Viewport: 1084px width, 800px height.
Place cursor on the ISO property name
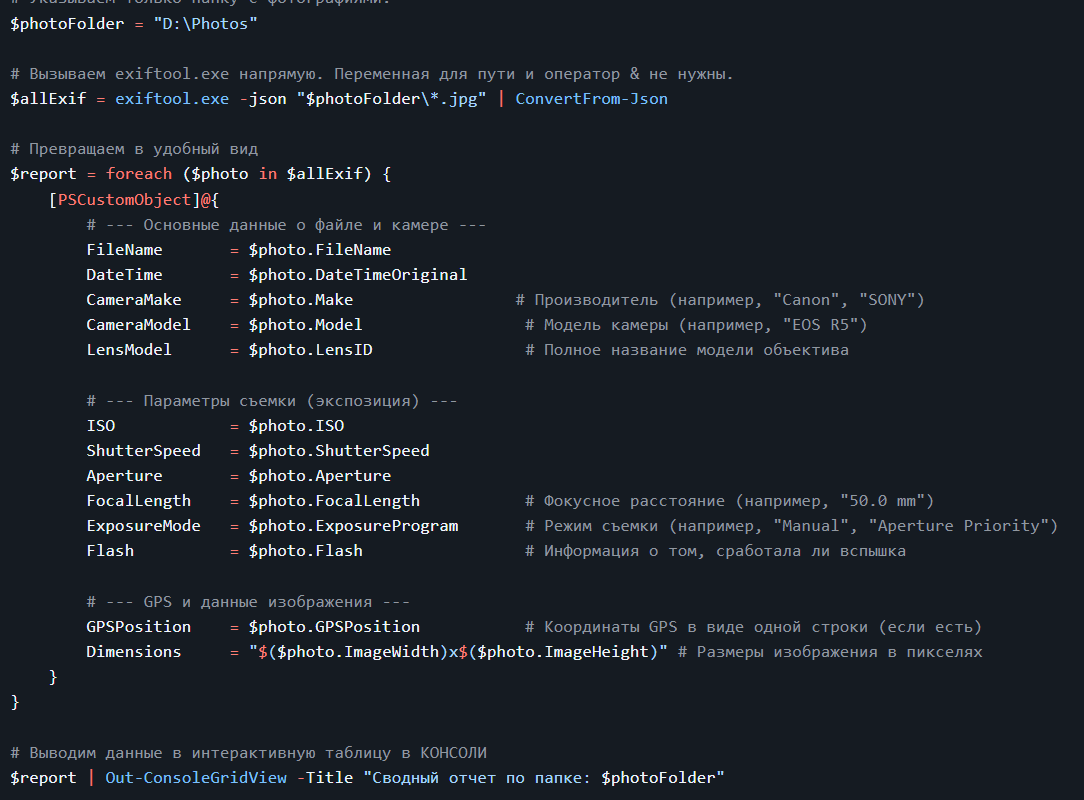click(x=101, y=425)
